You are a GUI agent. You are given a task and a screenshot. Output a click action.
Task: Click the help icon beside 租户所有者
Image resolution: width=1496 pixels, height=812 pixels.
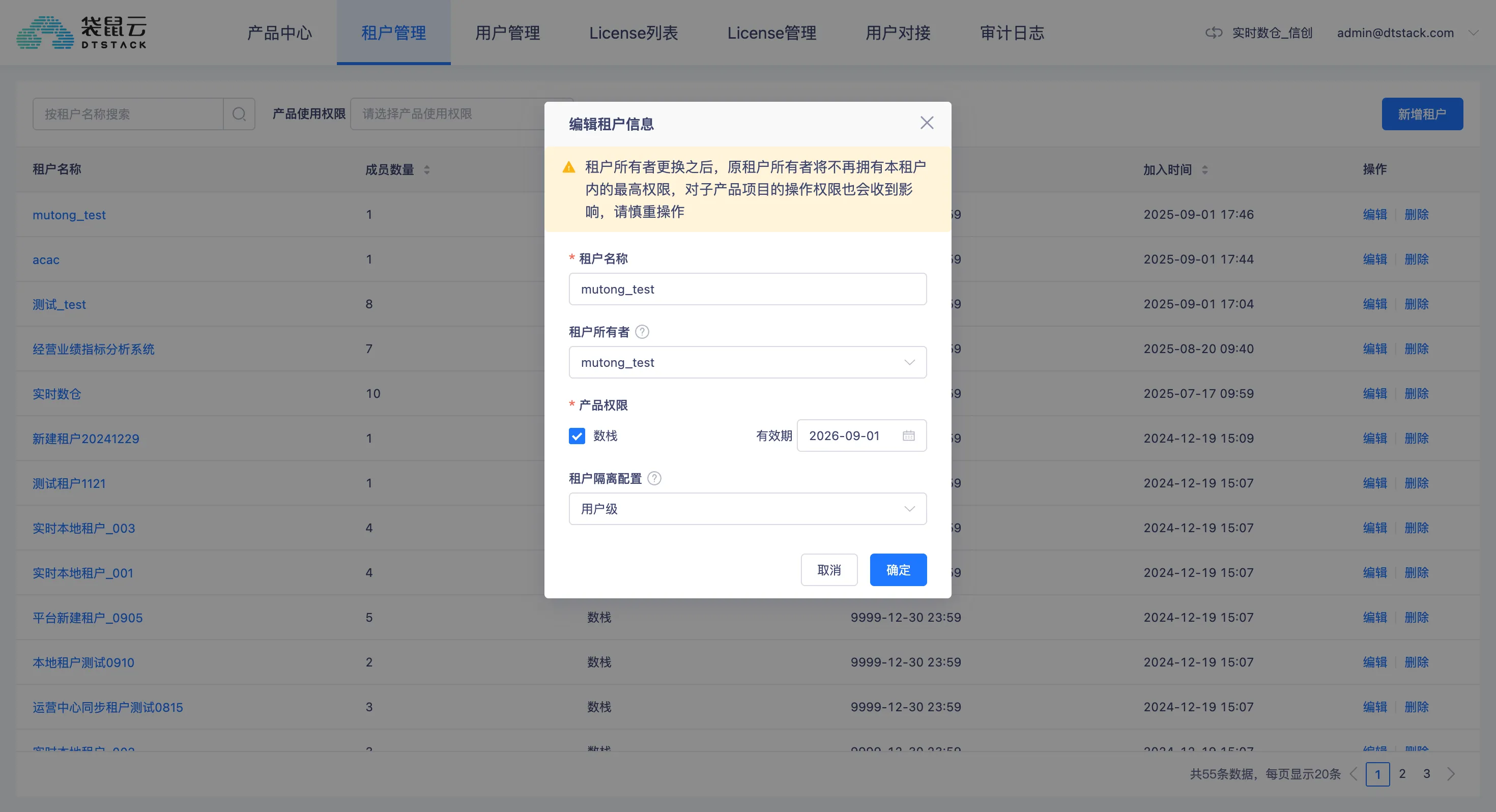642,332
